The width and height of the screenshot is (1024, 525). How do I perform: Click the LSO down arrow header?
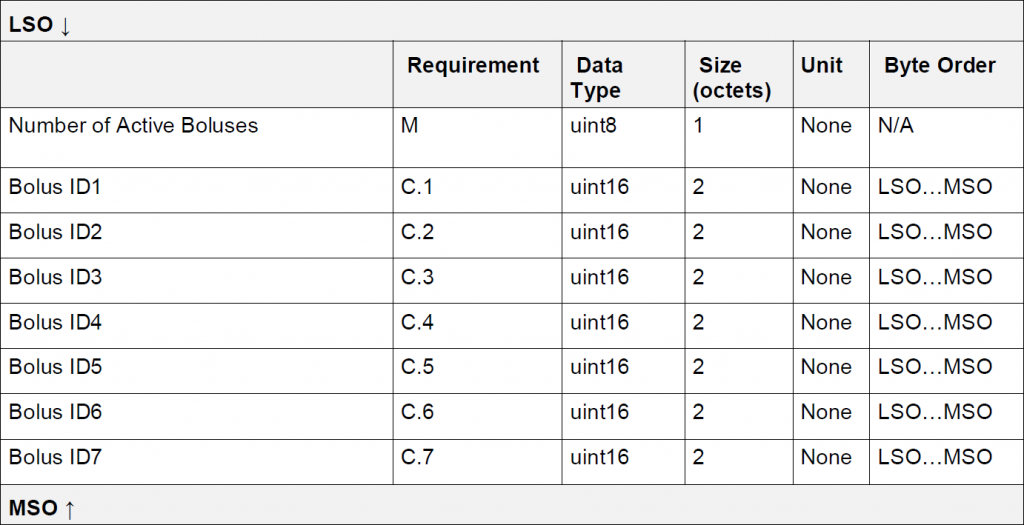click(40, 25)
